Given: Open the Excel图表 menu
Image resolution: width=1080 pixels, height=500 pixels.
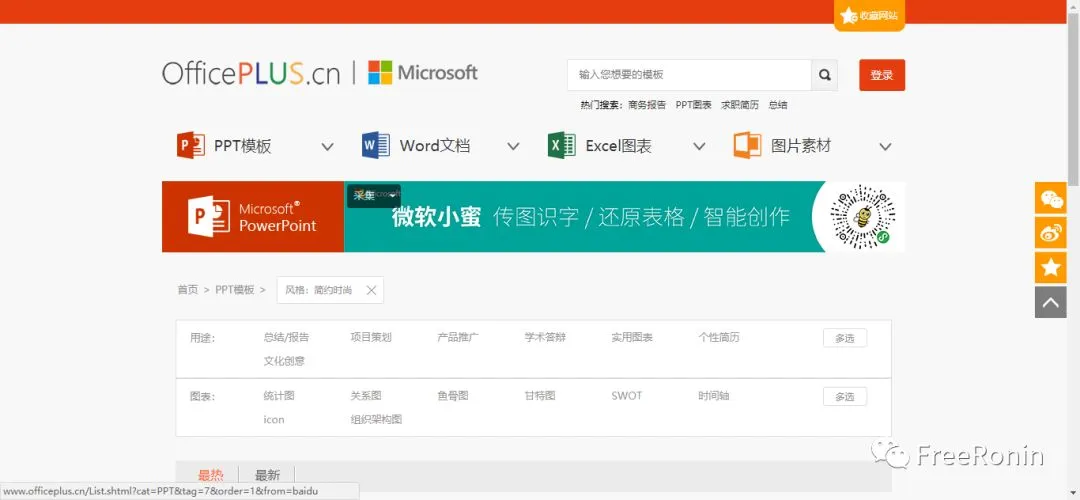Looking at the screenshot, I should [x=619, y=146].
